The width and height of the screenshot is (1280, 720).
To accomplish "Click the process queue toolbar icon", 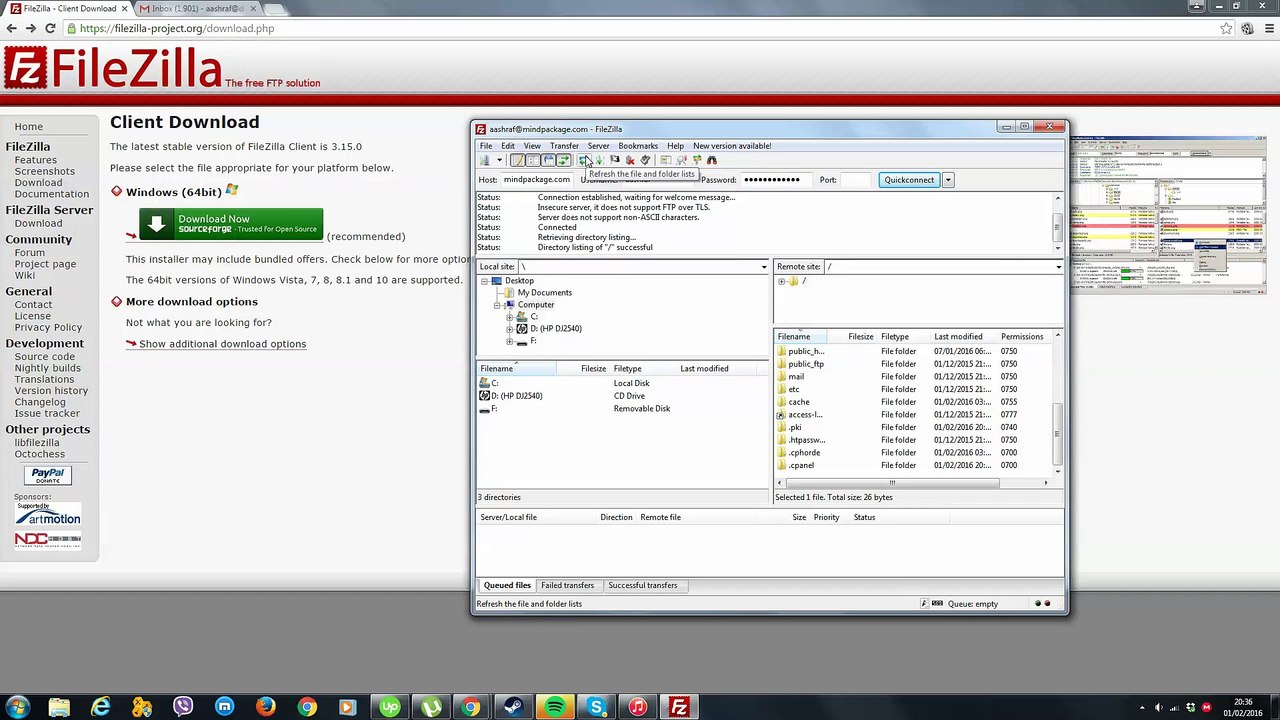I will 599,160.
